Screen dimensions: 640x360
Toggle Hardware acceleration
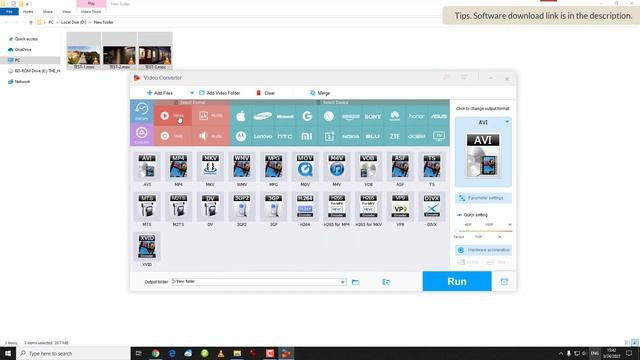pos(483,250)
